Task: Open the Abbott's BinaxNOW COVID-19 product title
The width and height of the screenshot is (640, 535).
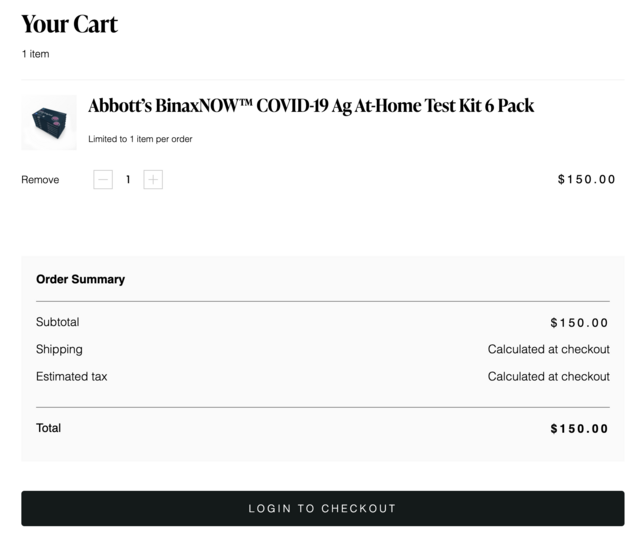Action: [311, 106]
